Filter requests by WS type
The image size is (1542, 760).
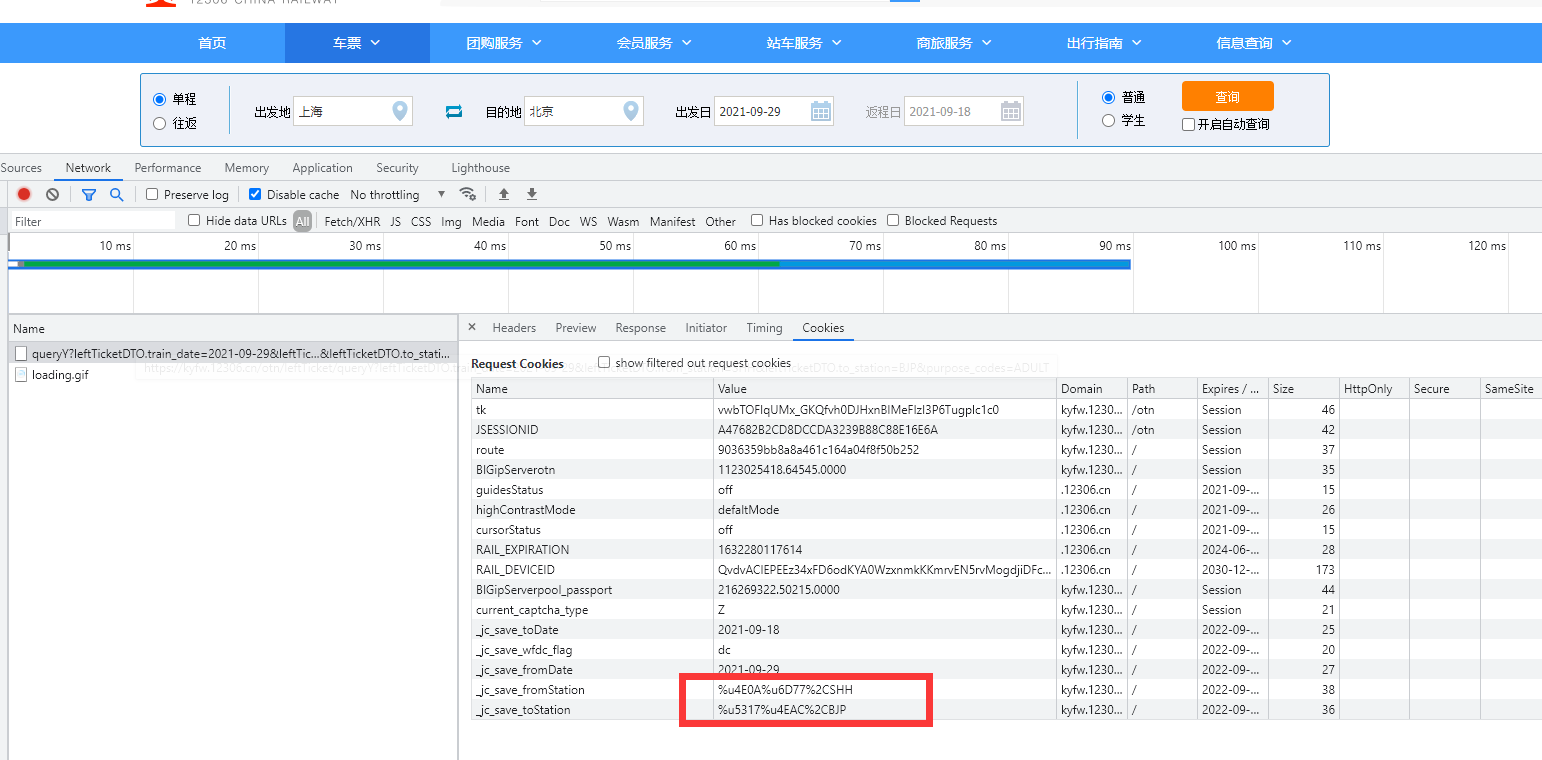click(x=588, y=221)
